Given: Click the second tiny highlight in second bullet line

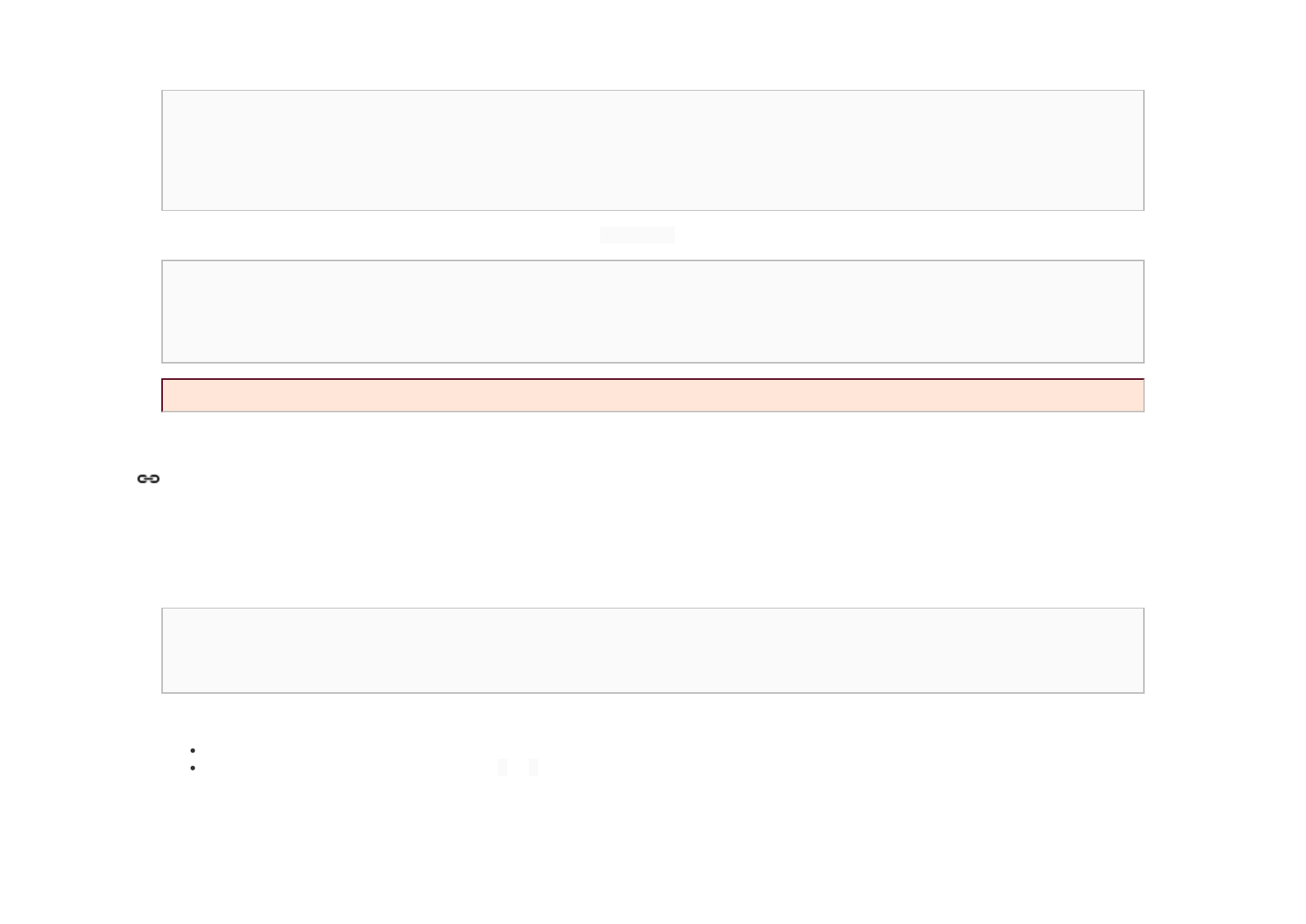Looking at the screenshot, I should (534, 767).
